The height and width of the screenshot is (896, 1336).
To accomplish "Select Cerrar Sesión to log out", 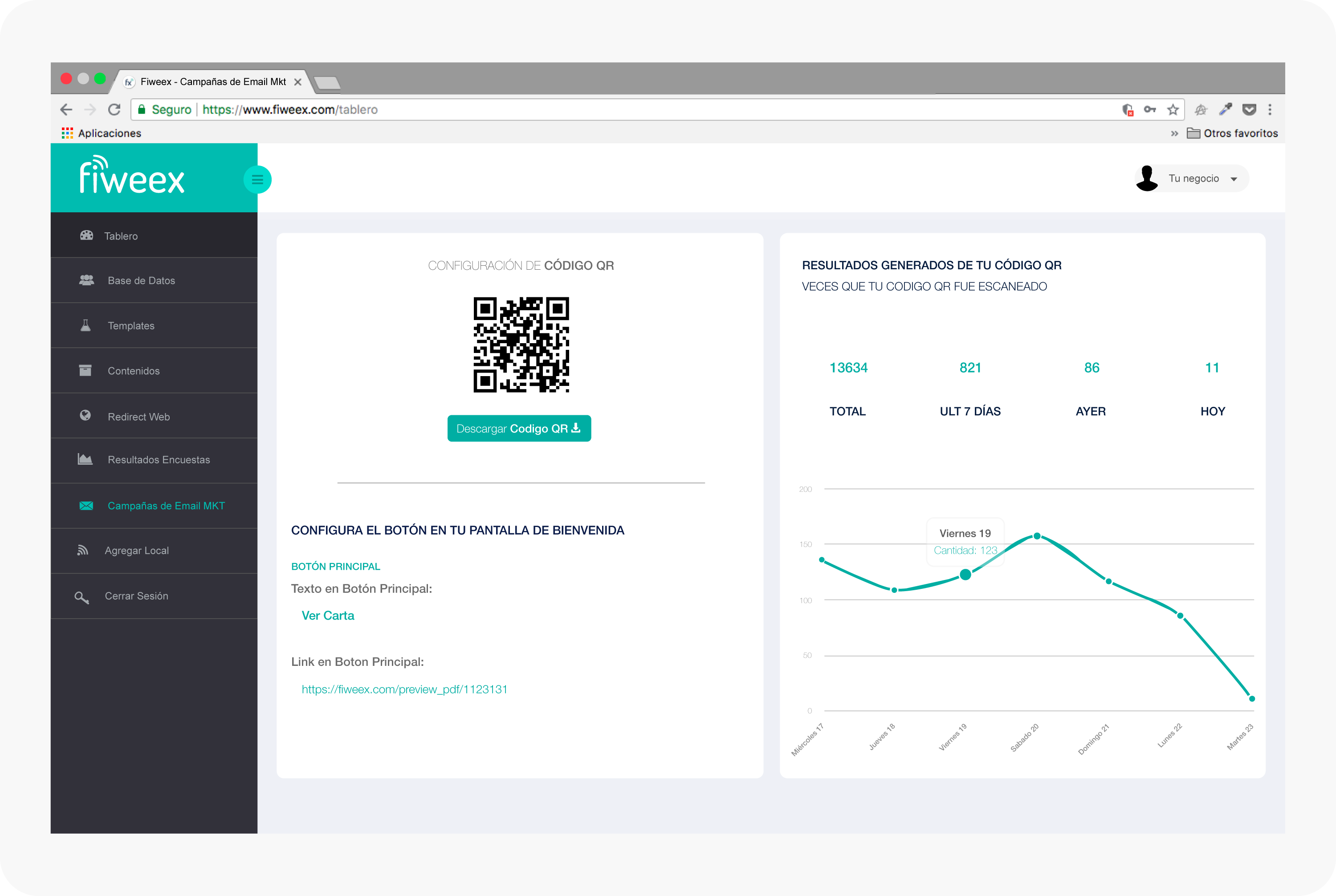I will point(154,596).
